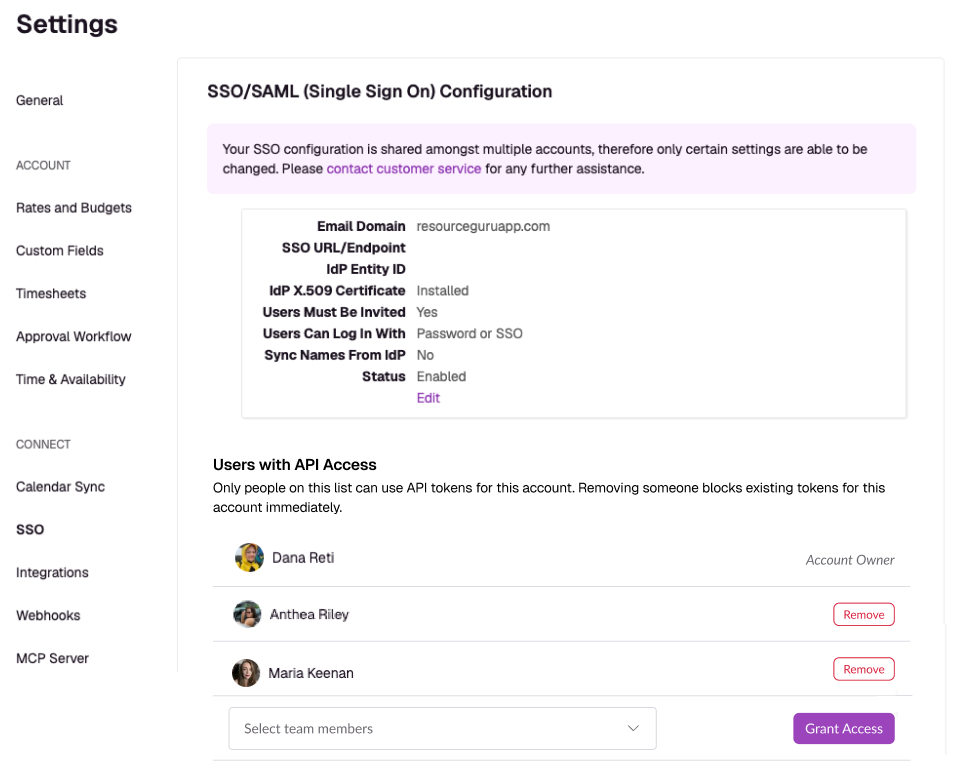This screenshot has width=959, height=779.
Task: Open MCP Server settings
Action: 53,658
